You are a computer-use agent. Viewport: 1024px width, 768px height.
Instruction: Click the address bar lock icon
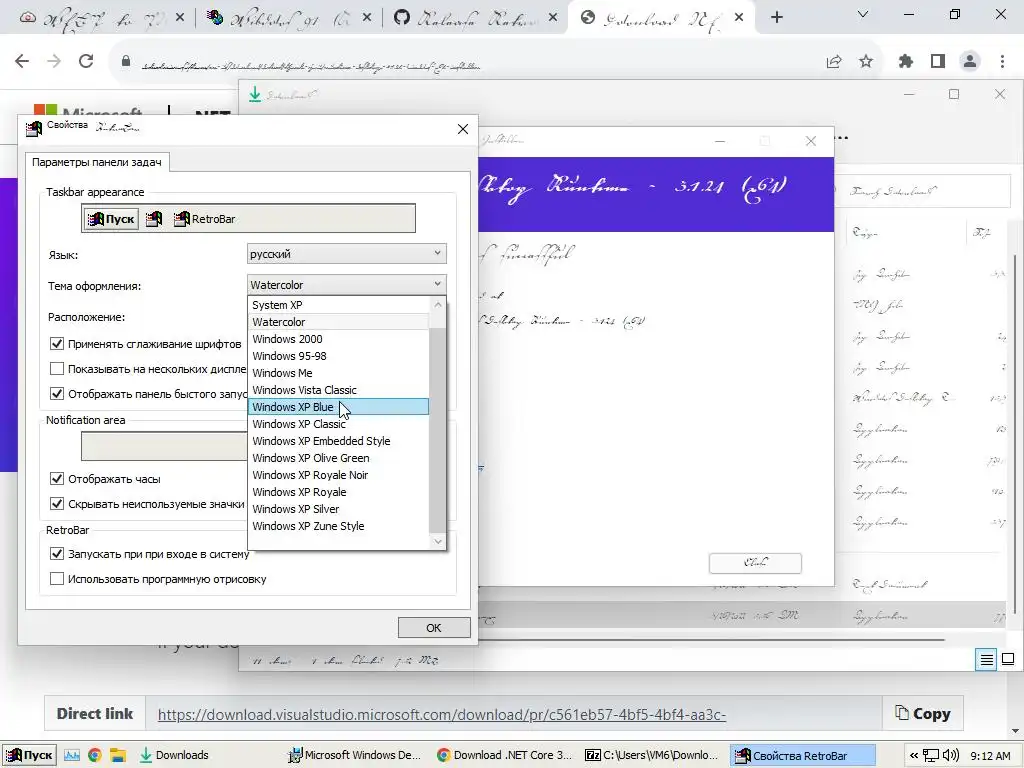pyautogui.click(x=126, y=61)
